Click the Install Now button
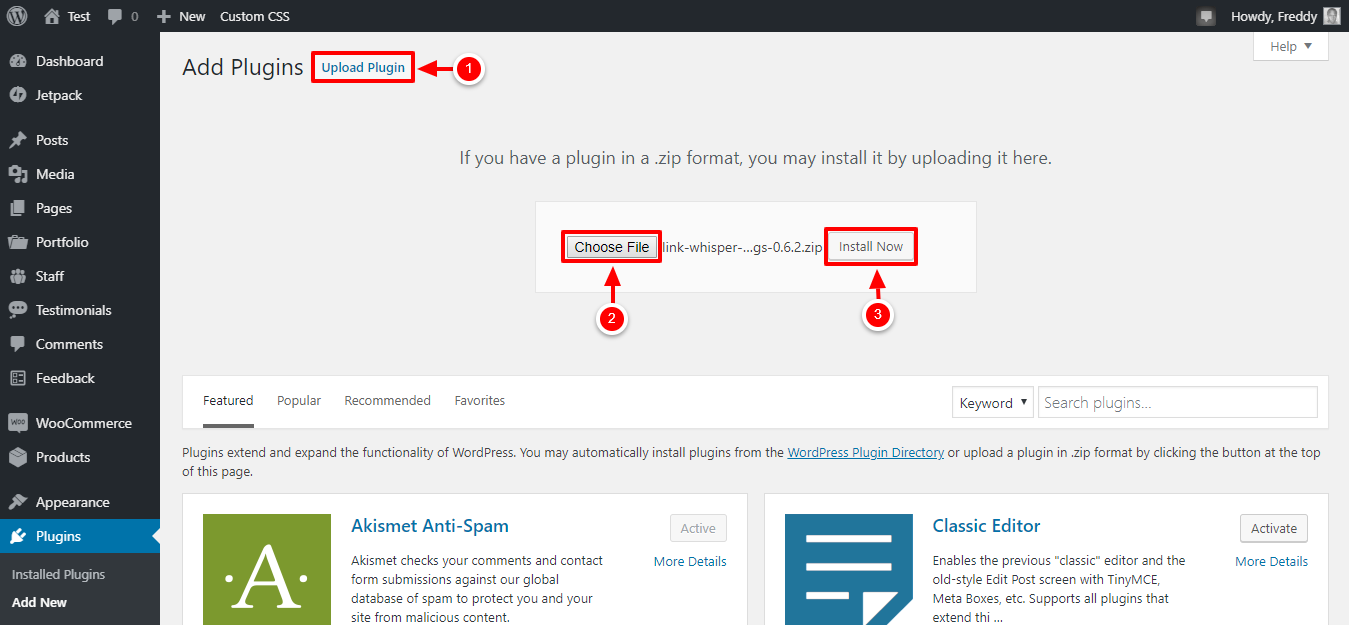The height and width of the screenshot is (625, 1349). click(871, 246)
